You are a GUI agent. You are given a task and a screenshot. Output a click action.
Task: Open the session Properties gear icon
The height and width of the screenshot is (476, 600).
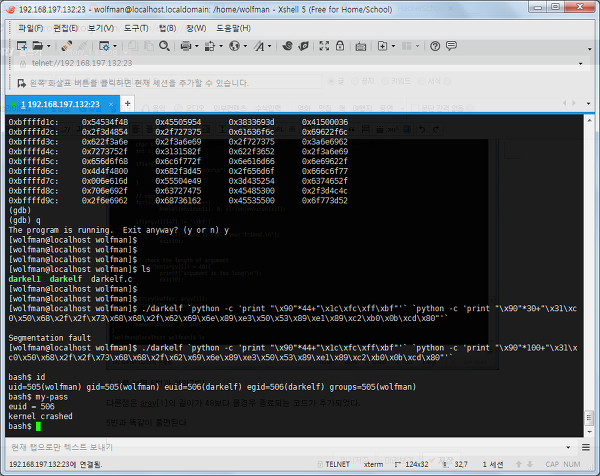104,46
